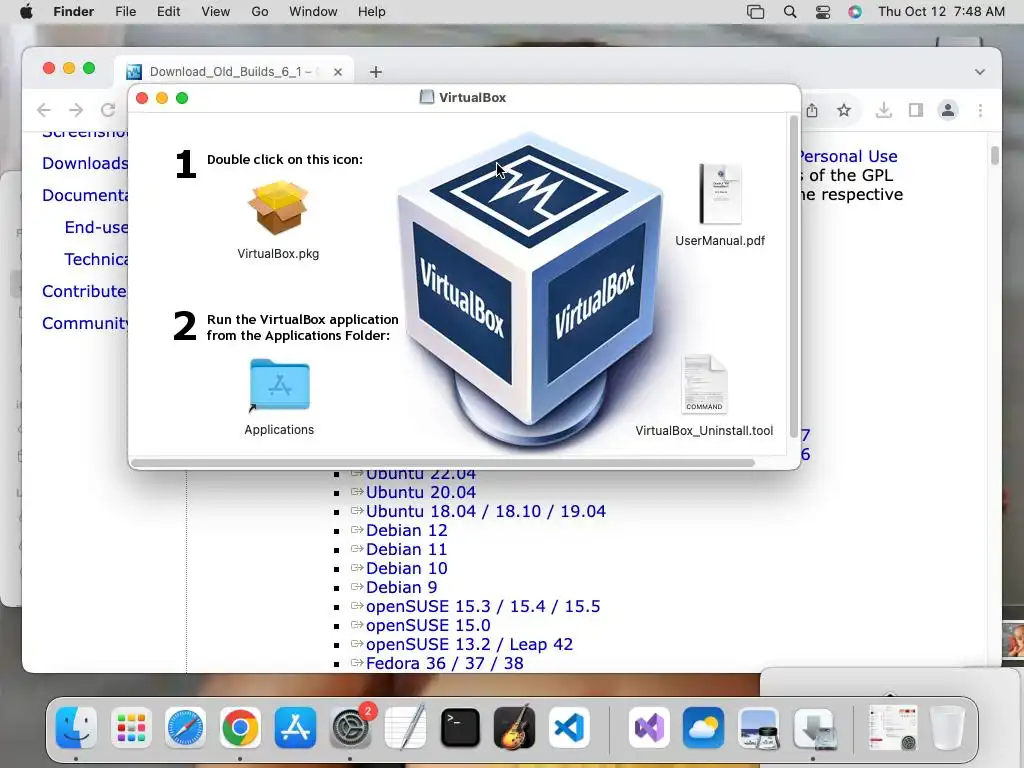The image size is (1024, 768).
Task: Follow the Ubuntu 18.04 / 18.10 / 19.04 link
Action: point(486,511)
